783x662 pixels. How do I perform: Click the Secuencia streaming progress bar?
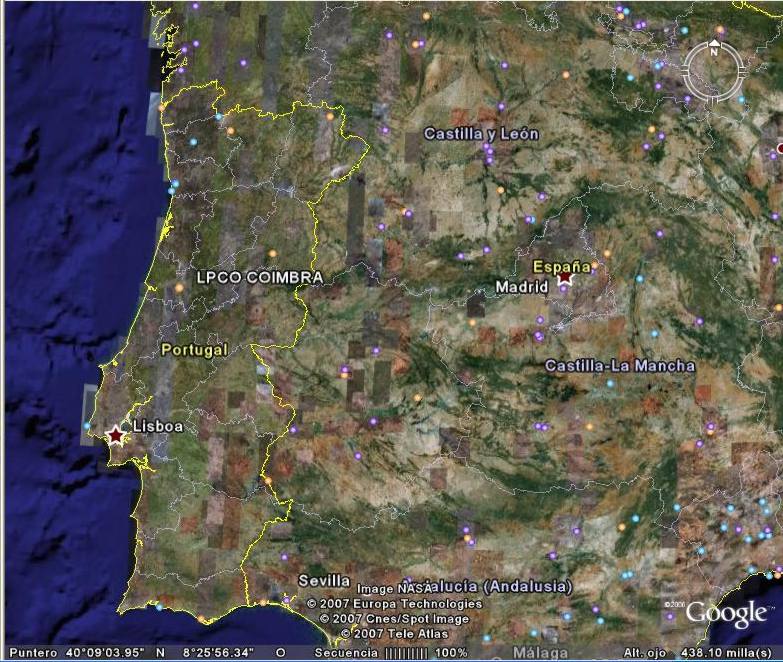pyautogui.click(x=411, y=653)
